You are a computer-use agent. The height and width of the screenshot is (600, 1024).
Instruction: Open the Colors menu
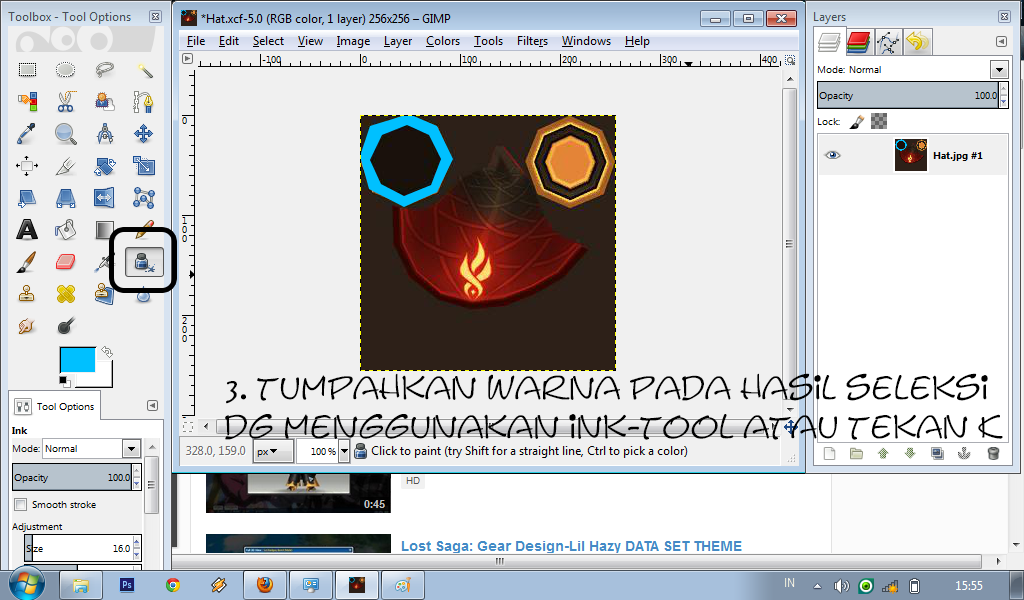443,41
